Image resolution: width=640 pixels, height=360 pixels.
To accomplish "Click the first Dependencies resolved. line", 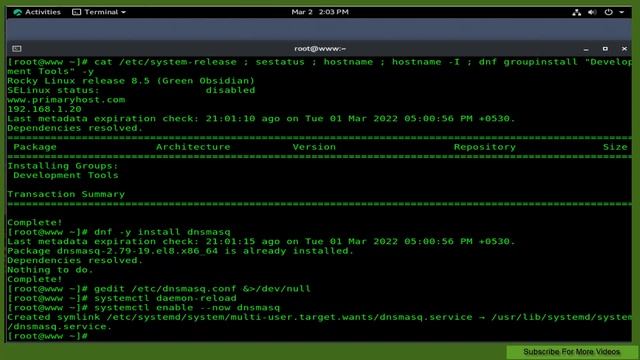I will click(76, 128).
